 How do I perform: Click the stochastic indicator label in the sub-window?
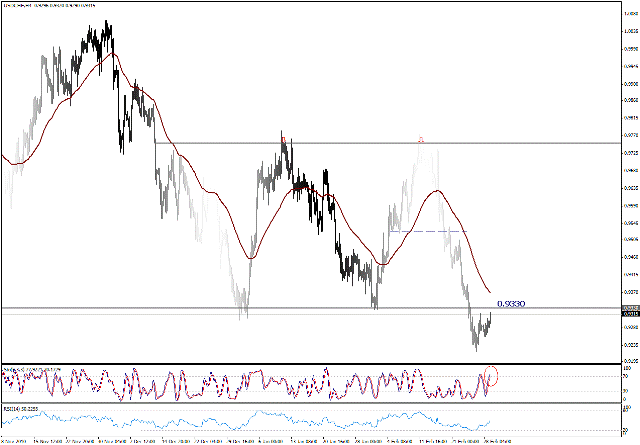(x=30, y=368)
